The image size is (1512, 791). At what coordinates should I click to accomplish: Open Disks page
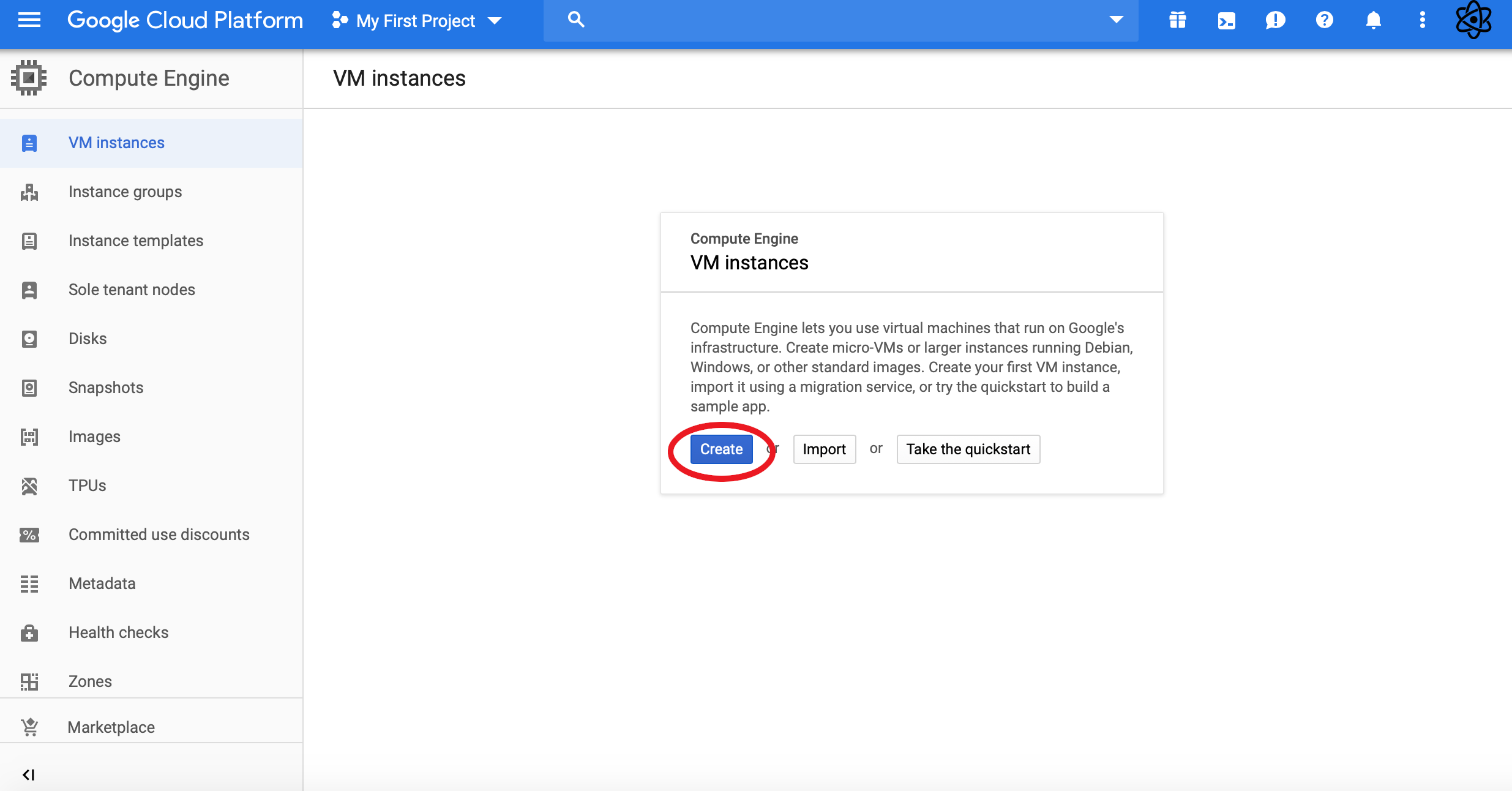151,339
